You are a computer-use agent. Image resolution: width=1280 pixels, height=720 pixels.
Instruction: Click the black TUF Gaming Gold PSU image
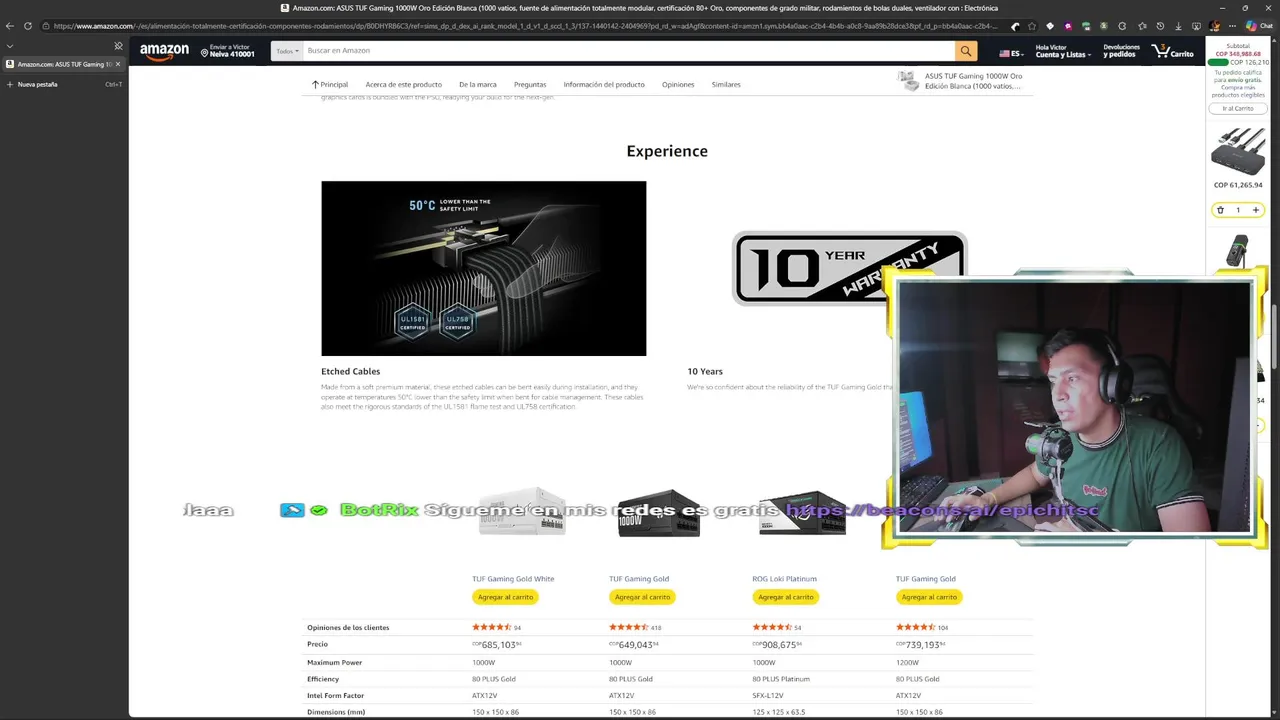[x=657, y=513]
